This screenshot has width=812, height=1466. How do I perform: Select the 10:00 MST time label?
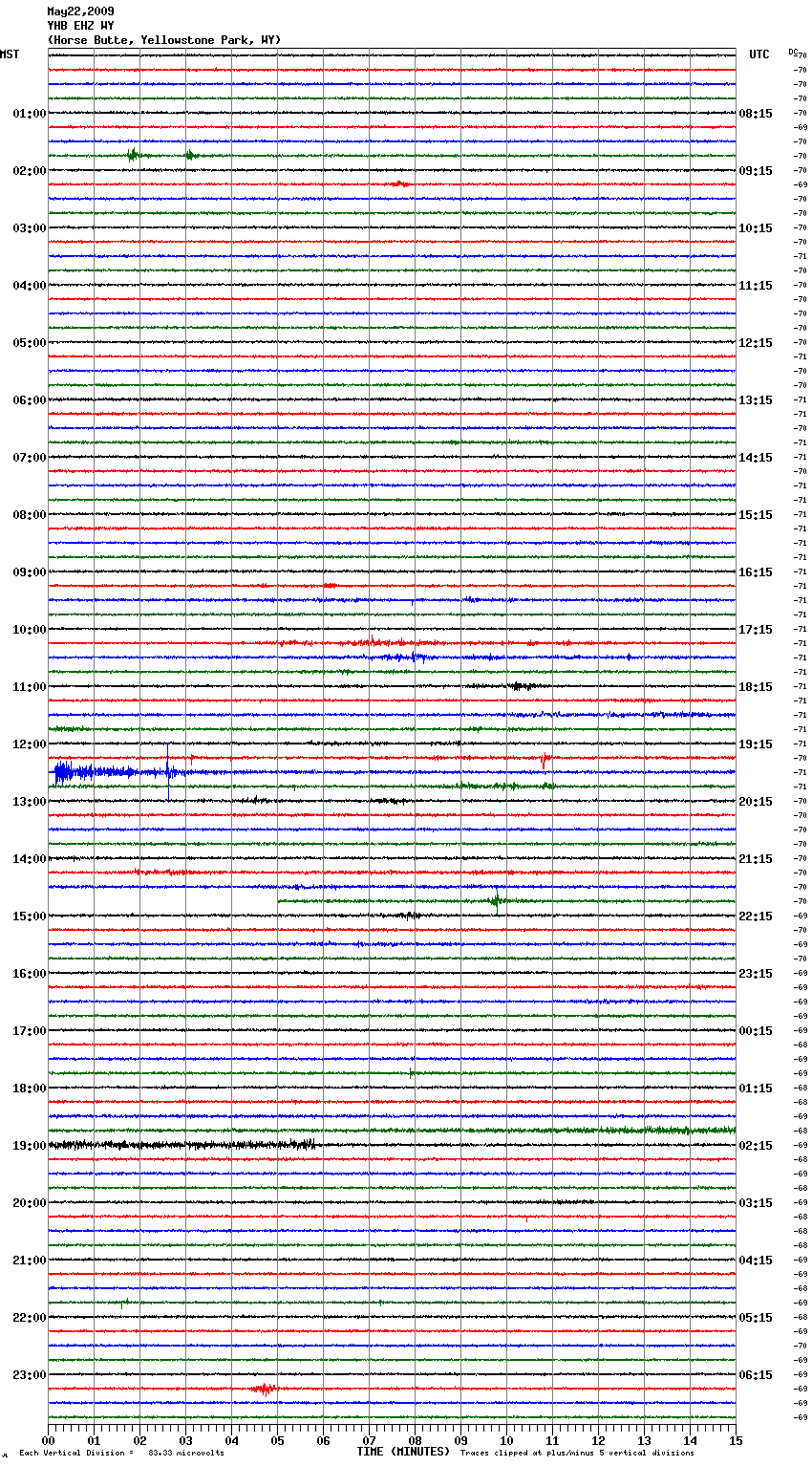(30, 630)
